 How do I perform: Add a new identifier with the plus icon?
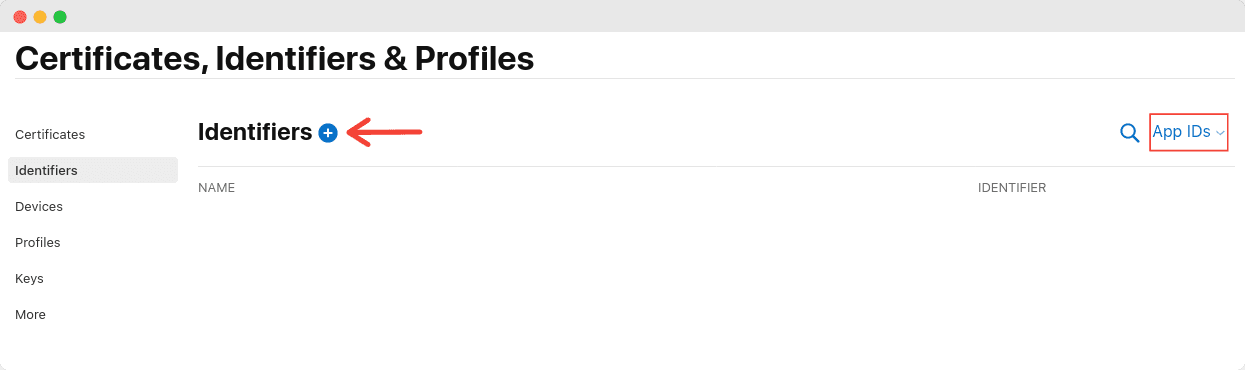[328, 133]
